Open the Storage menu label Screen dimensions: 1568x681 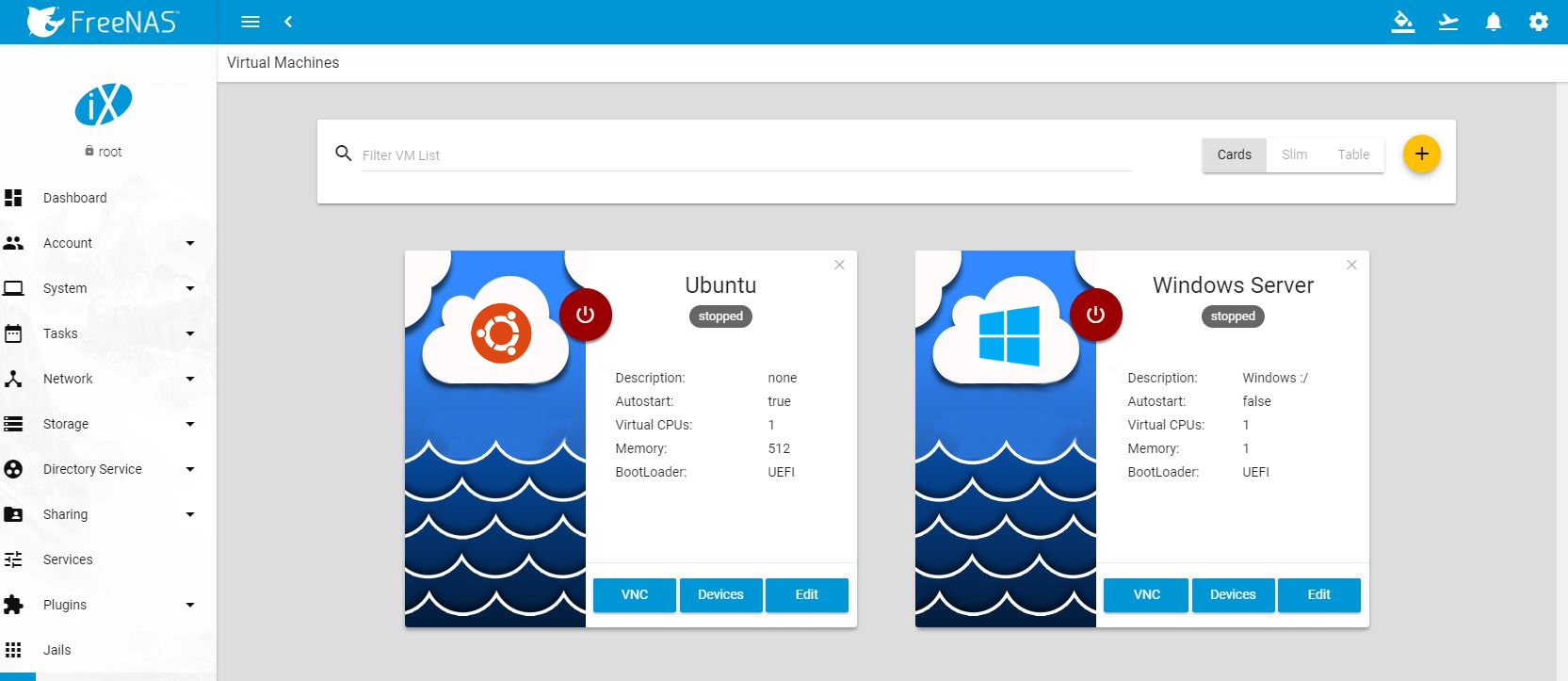[x=66, y=424]
